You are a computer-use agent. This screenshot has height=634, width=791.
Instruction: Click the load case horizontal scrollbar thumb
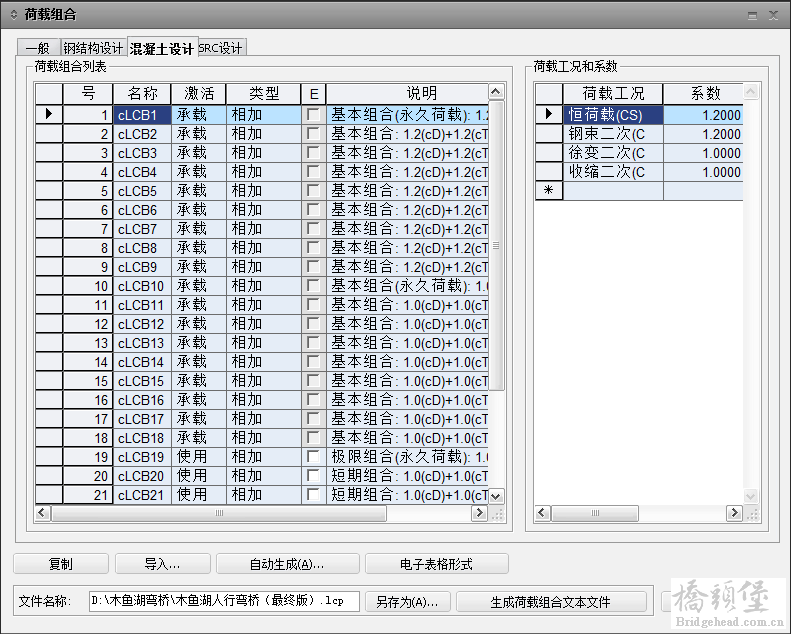click(595, 513)
